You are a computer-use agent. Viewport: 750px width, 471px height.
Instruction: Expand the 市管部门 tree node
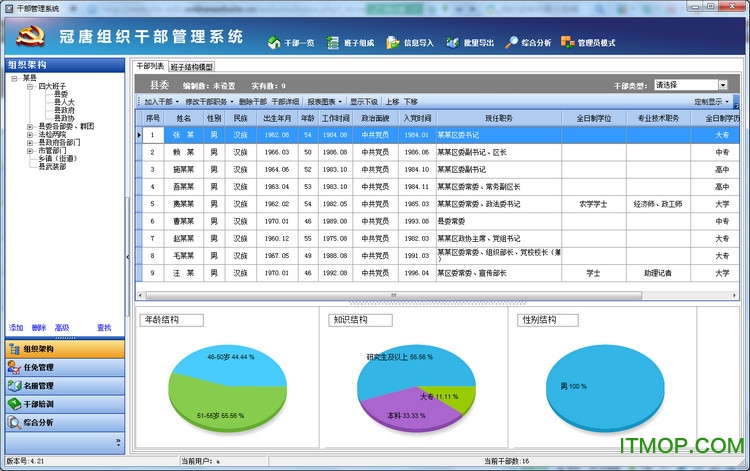[30, 151]
